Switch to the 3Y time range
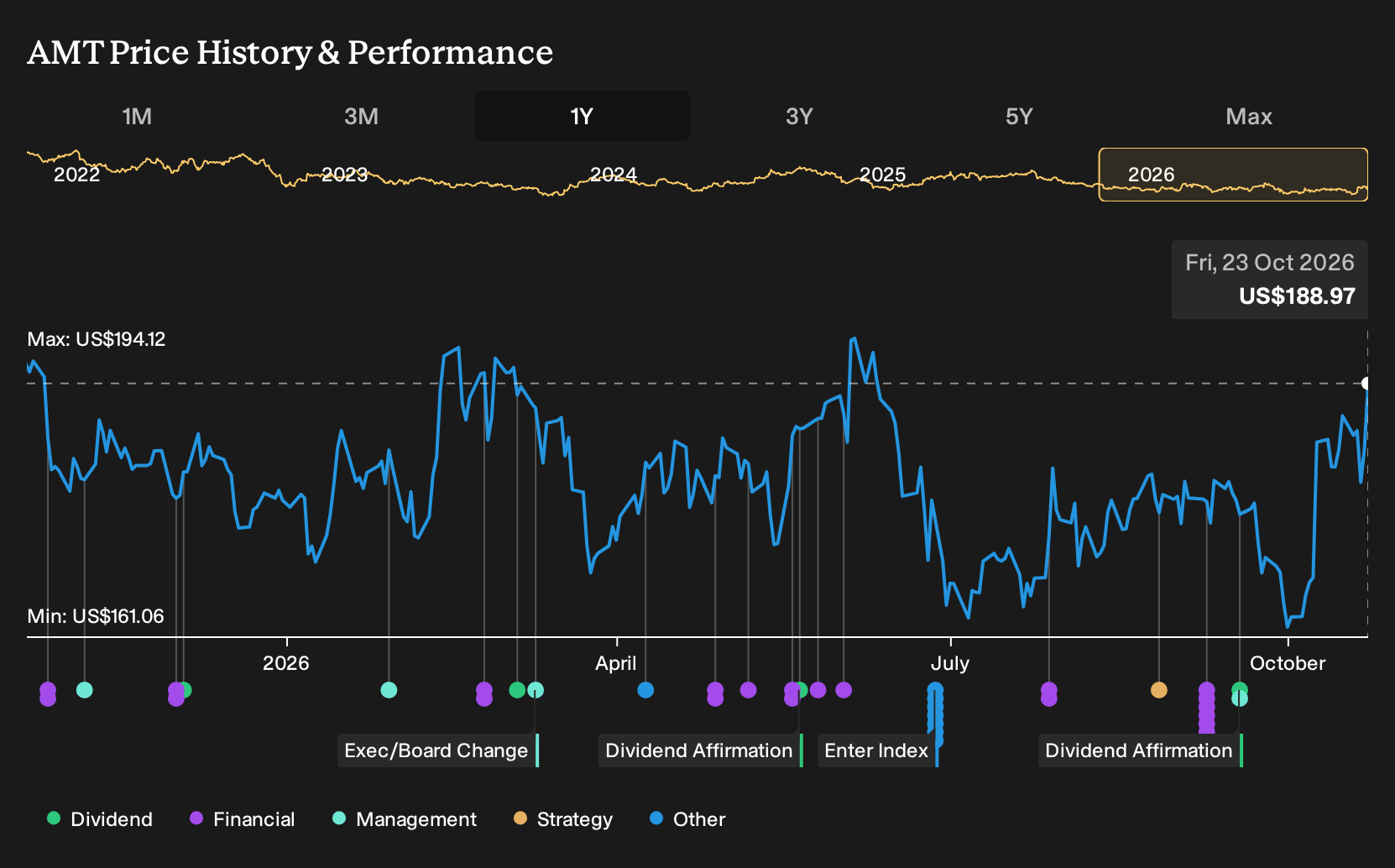Image resolution: width=1395 pixels, height=868 pixels. [799, 116]
